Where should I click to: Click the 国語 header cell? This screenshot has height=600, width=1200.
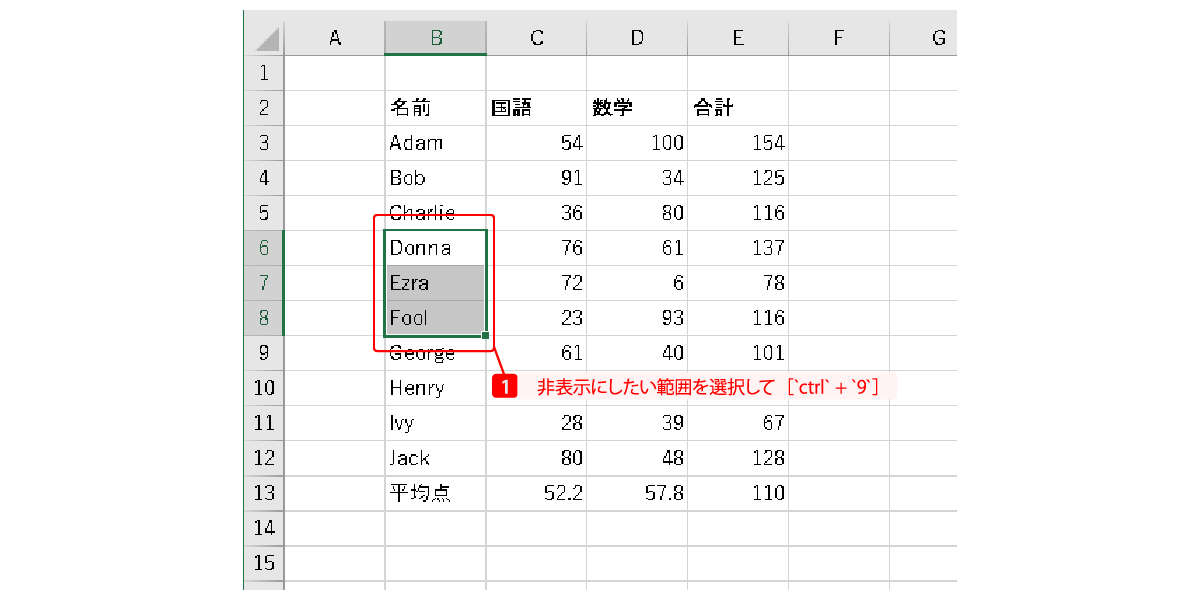tap(537, 108)
